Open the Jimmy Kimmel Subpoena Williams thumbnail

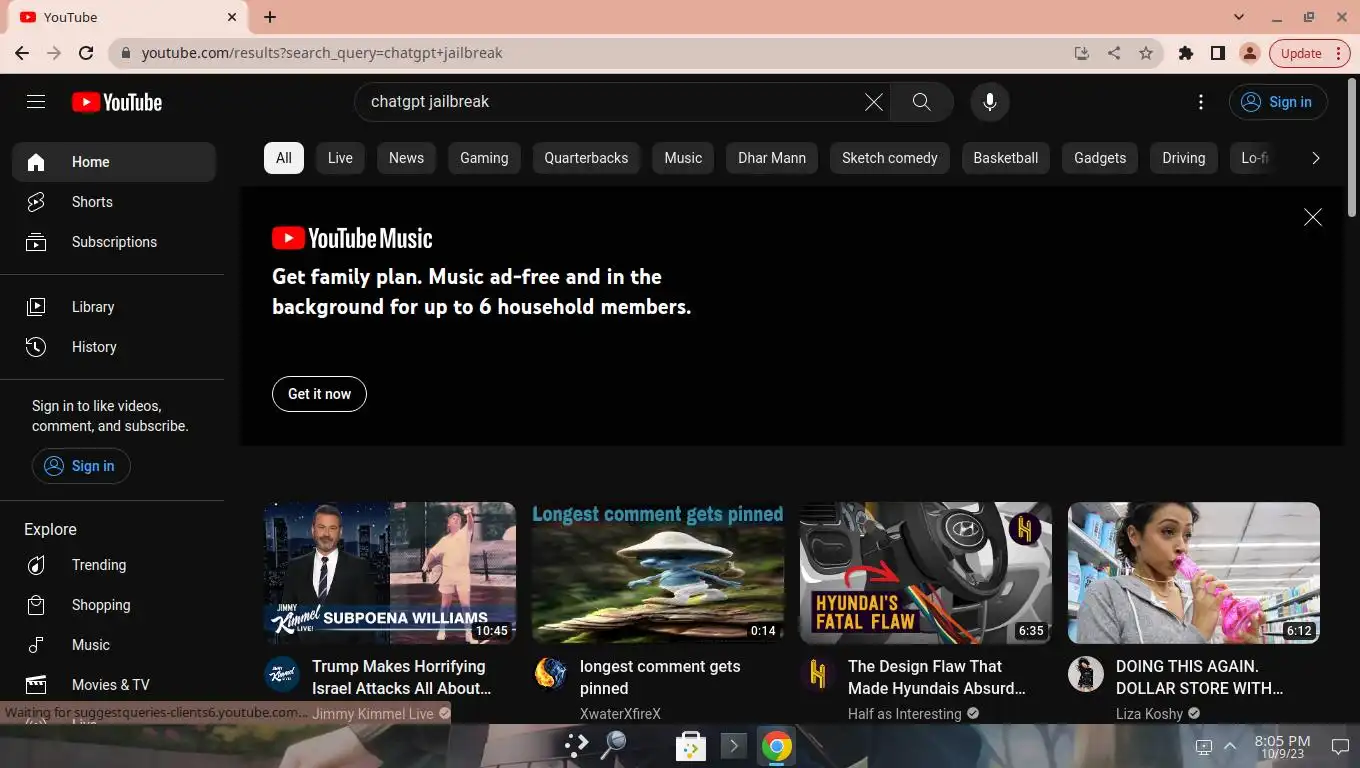tap(390, 572)
